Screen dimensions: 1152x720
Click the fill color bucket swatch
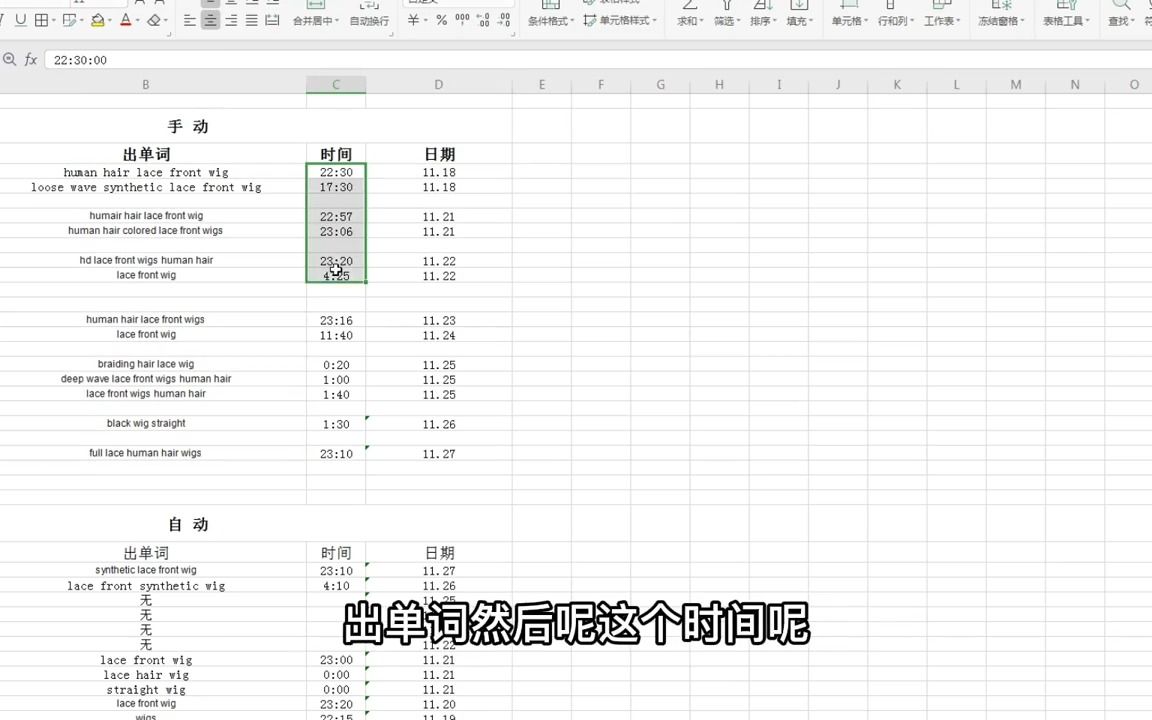coord(97,21)
